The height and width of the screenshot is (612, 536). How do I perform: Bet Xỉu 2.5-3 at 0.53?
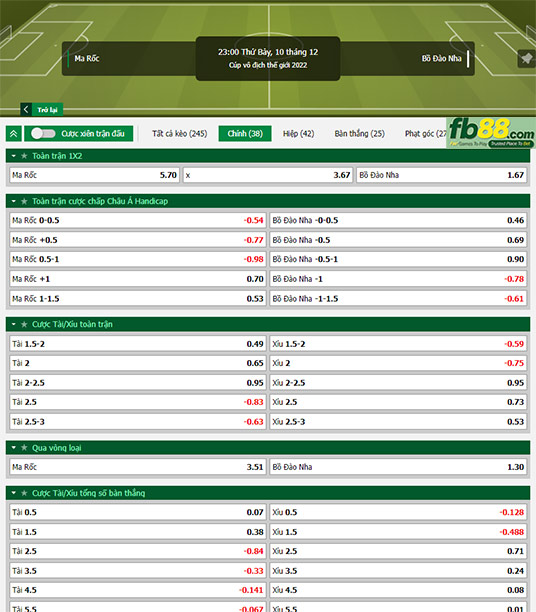tap(398, 422)
